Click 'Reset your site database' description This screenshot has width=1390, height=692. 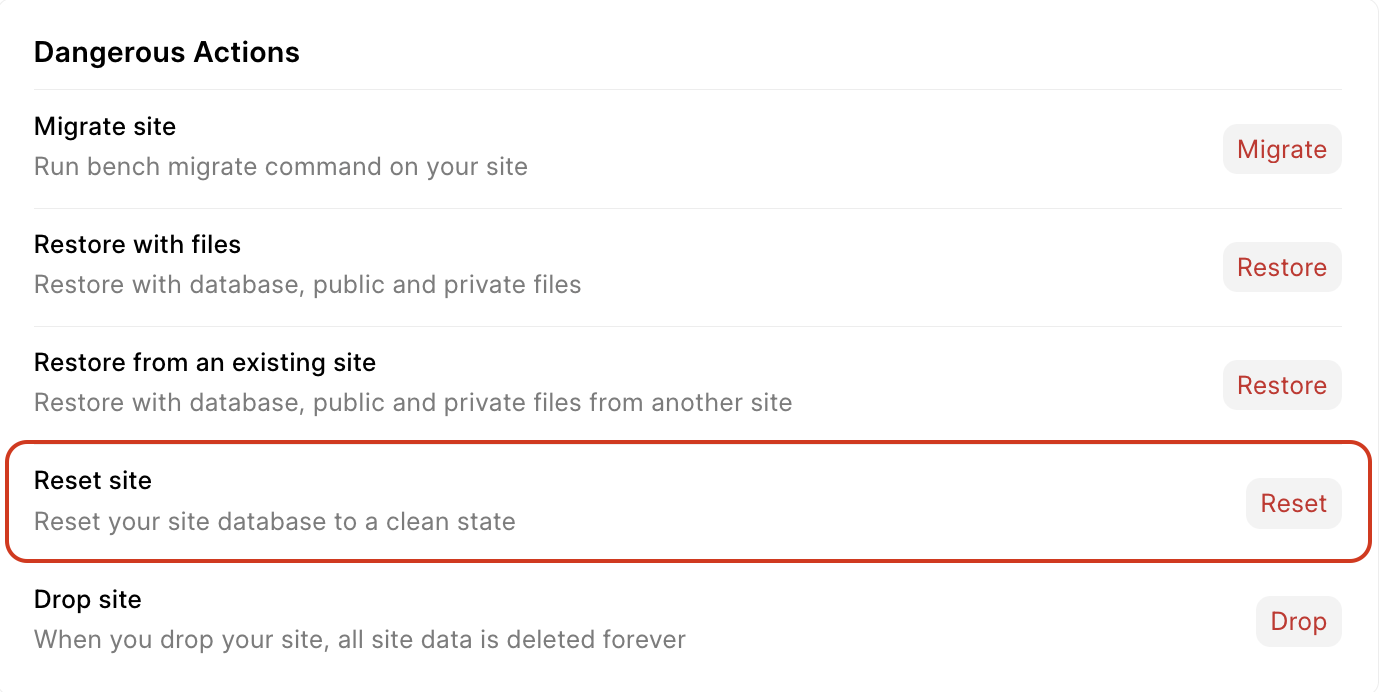click(x=274, y=522)
